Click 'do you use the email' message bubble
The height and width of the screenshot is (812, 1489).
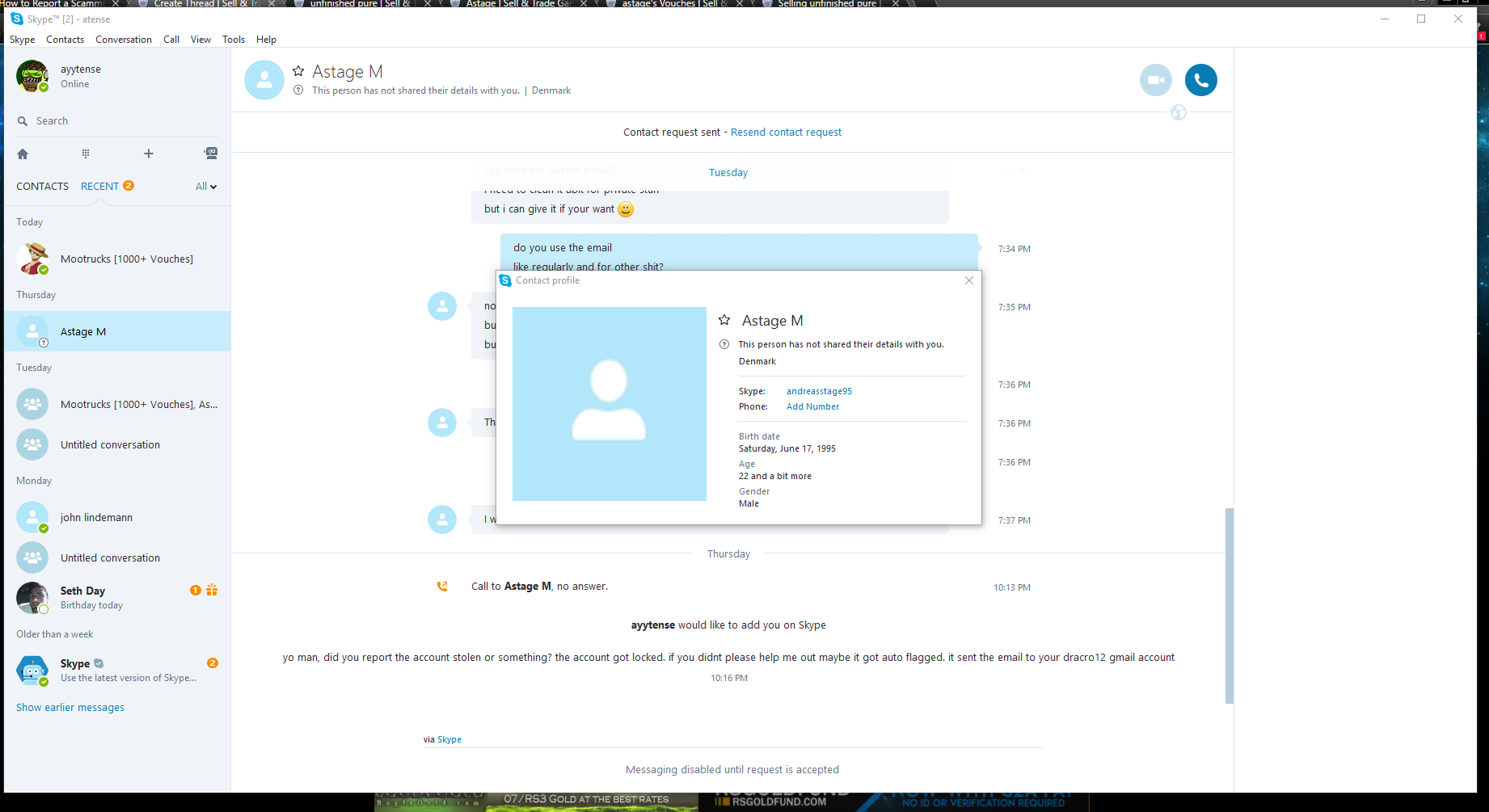(x=739, y=252)
